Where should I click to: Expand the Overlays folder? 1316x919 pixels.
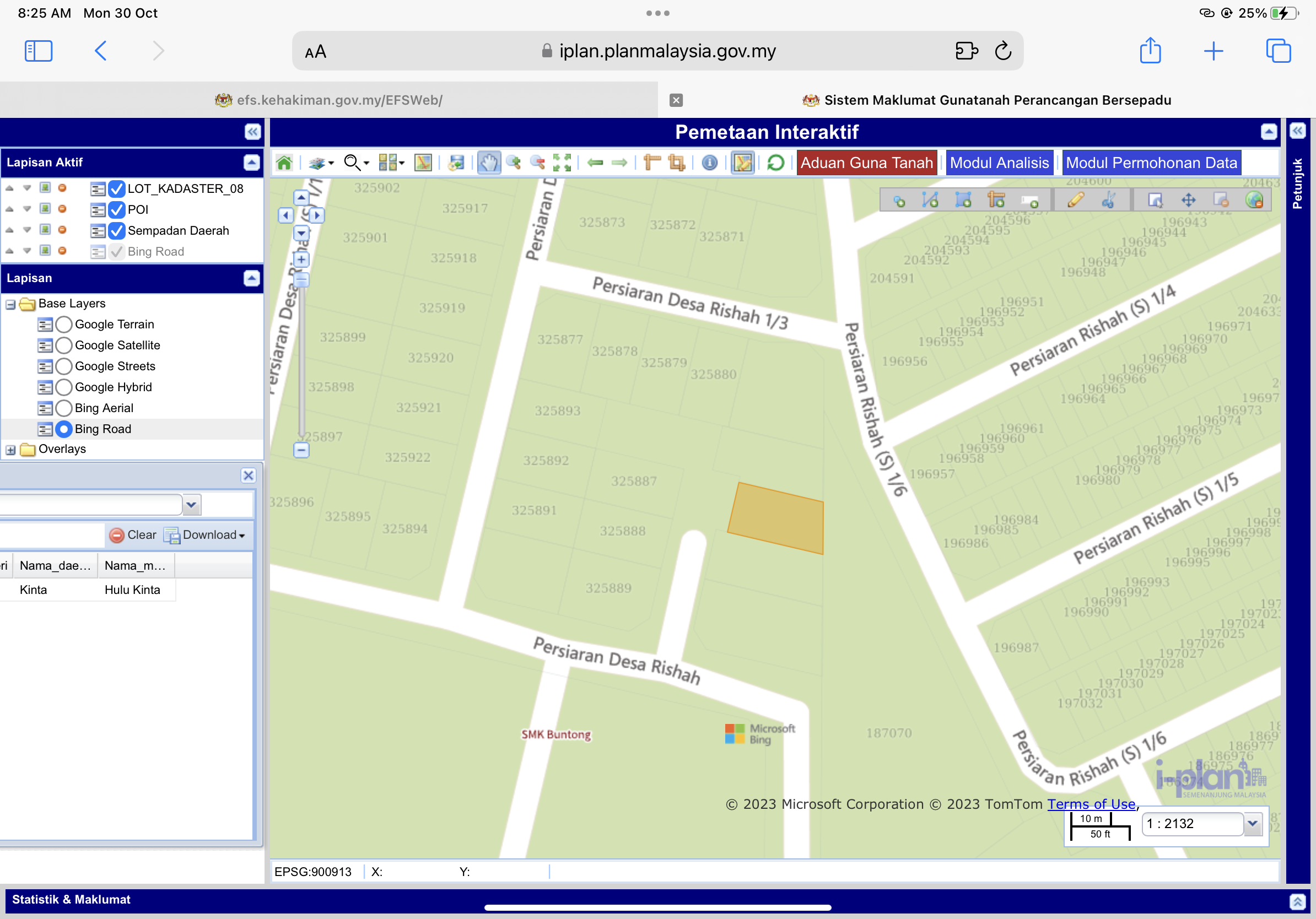[x=10, y=449]
